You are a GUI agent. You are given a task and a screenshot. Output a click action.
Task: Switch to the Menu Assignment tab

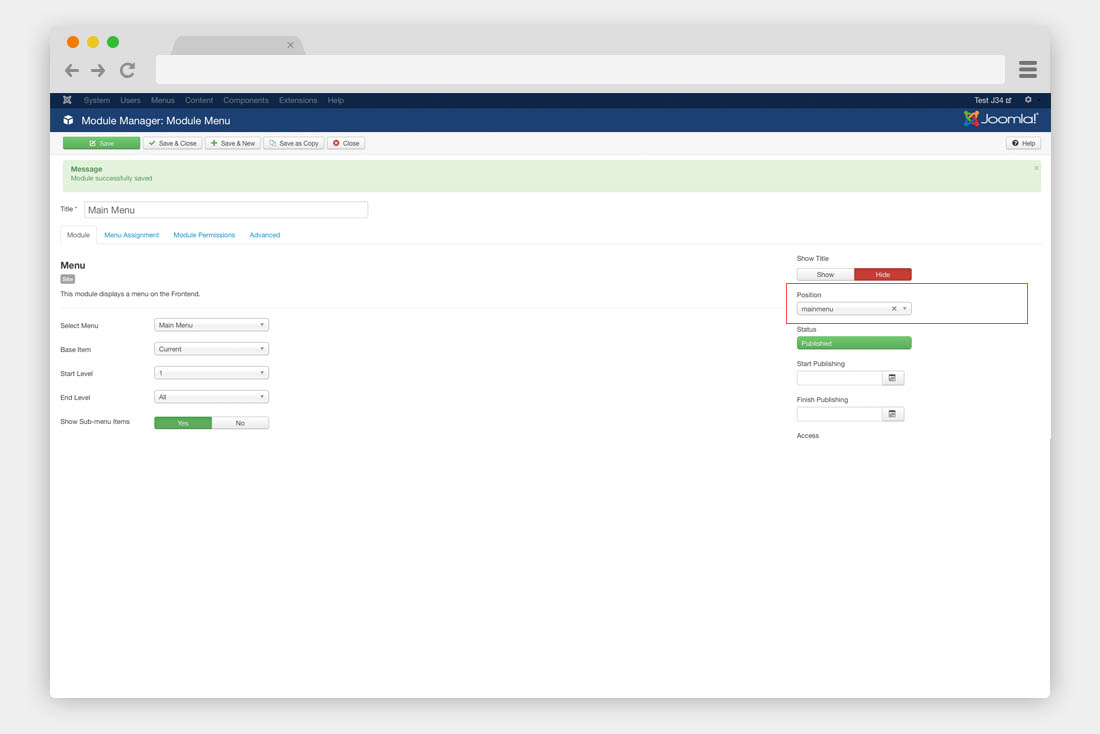tap(131, 235)
